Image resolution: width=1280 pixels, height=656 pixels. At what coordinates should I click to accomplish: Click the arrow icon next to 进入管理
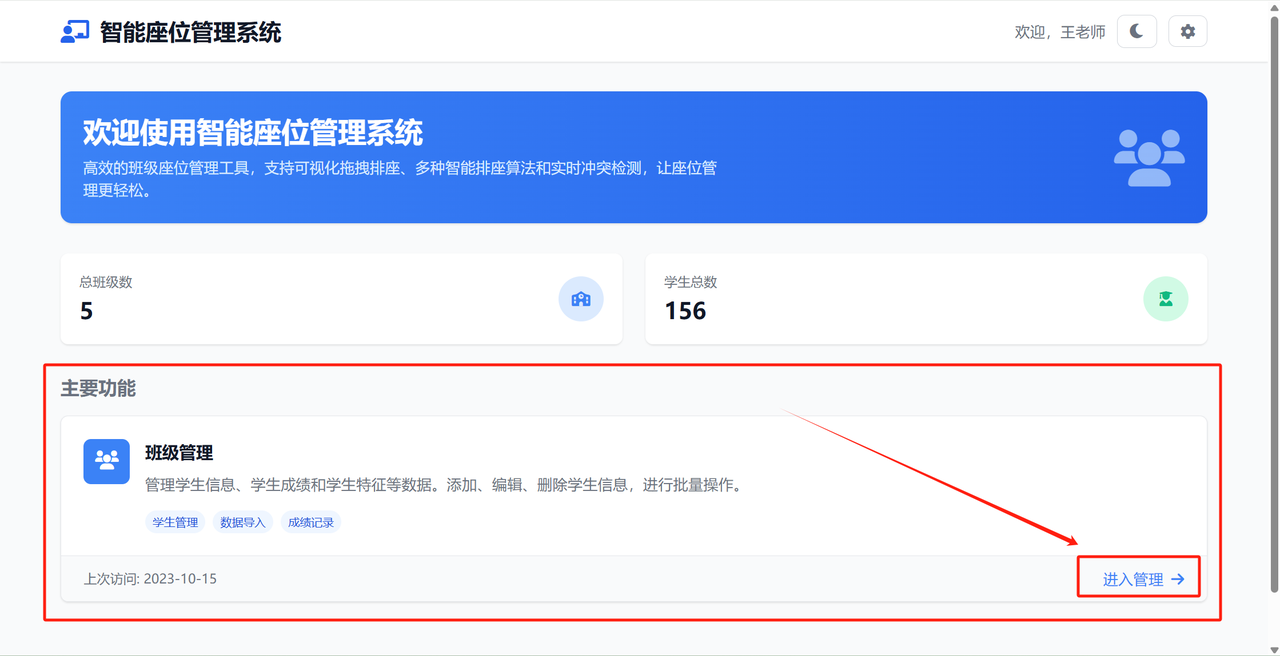pos(1178,577)
